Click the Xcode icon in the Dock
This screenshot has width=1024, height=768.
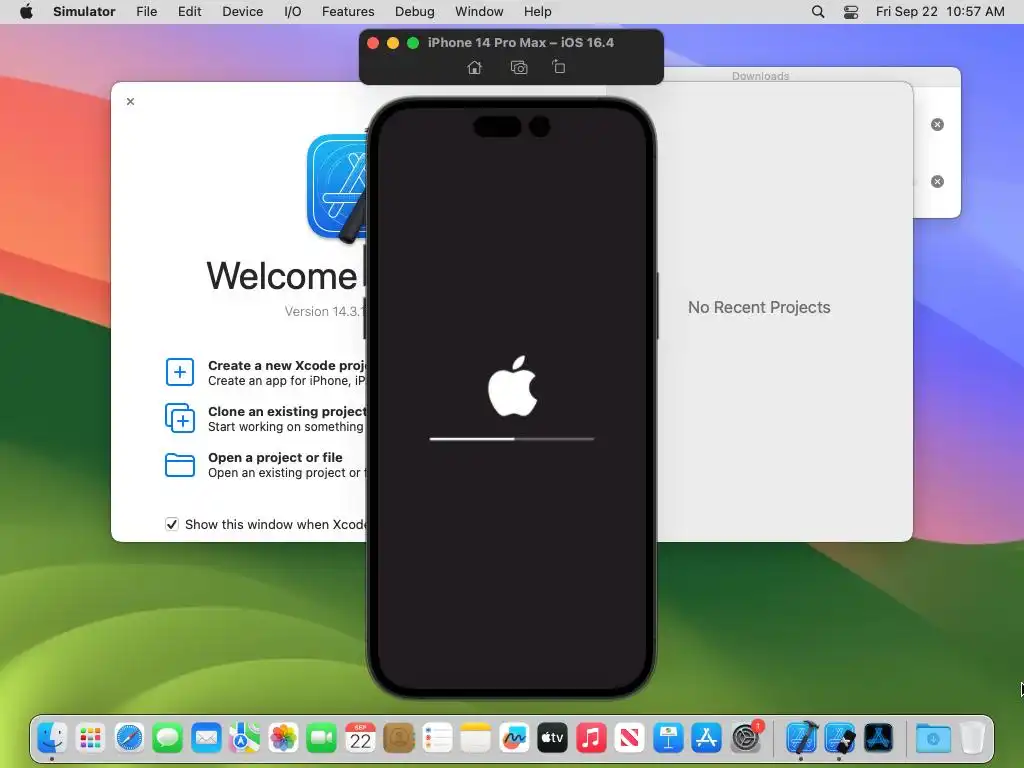tap(801, 738)
